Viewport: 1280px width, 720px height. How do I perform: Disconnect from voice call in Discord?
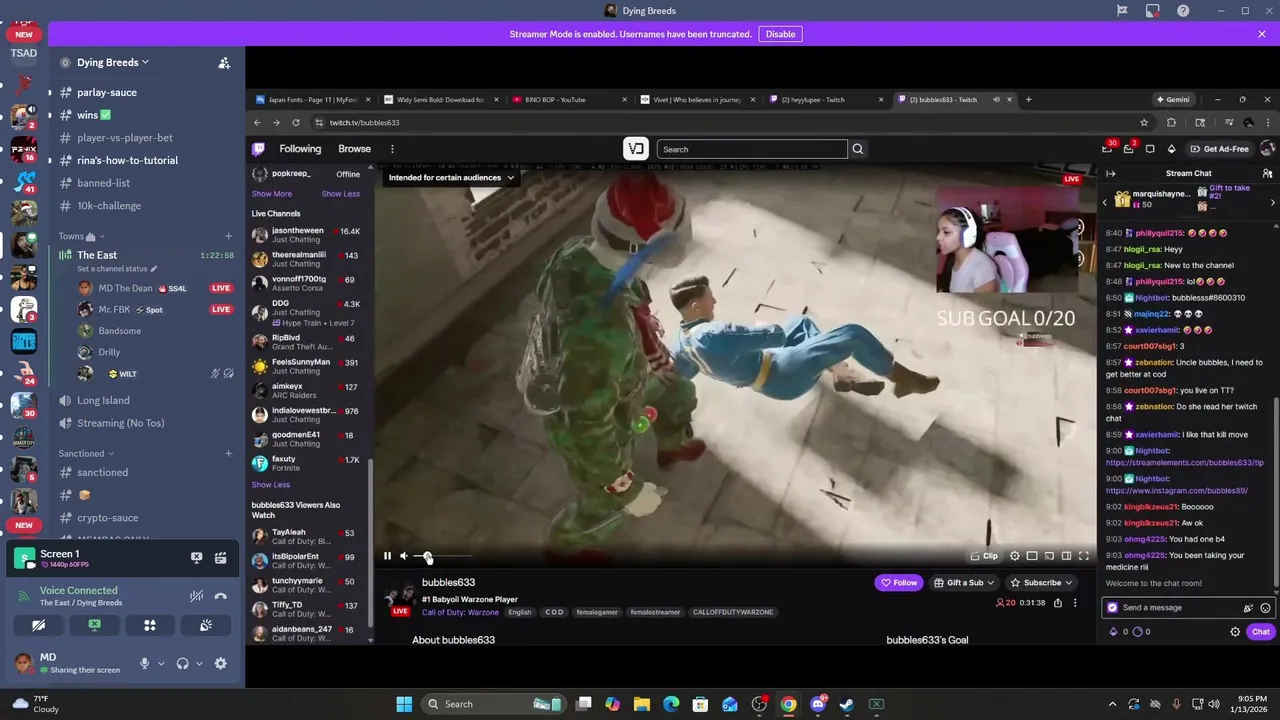[x=221, y=596]
